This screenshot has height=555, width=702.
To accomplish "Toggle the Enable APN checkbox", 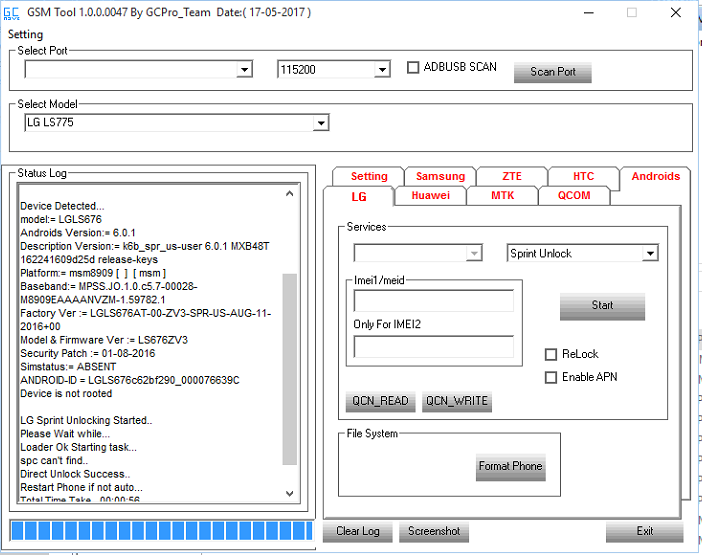I will pos(551,377).
